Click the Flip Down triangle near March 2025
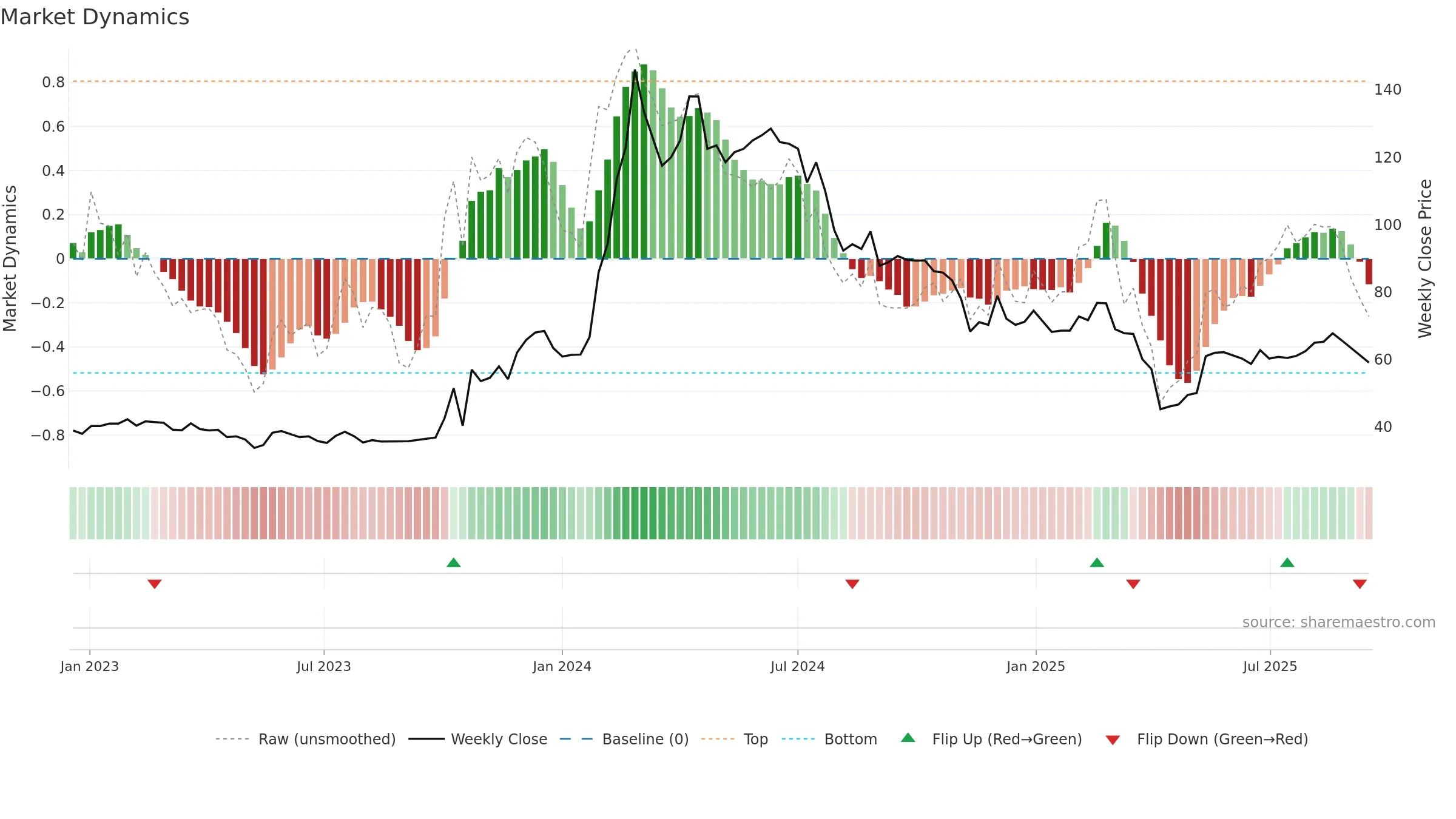 pyautogui.click(x=1133, y=584)
